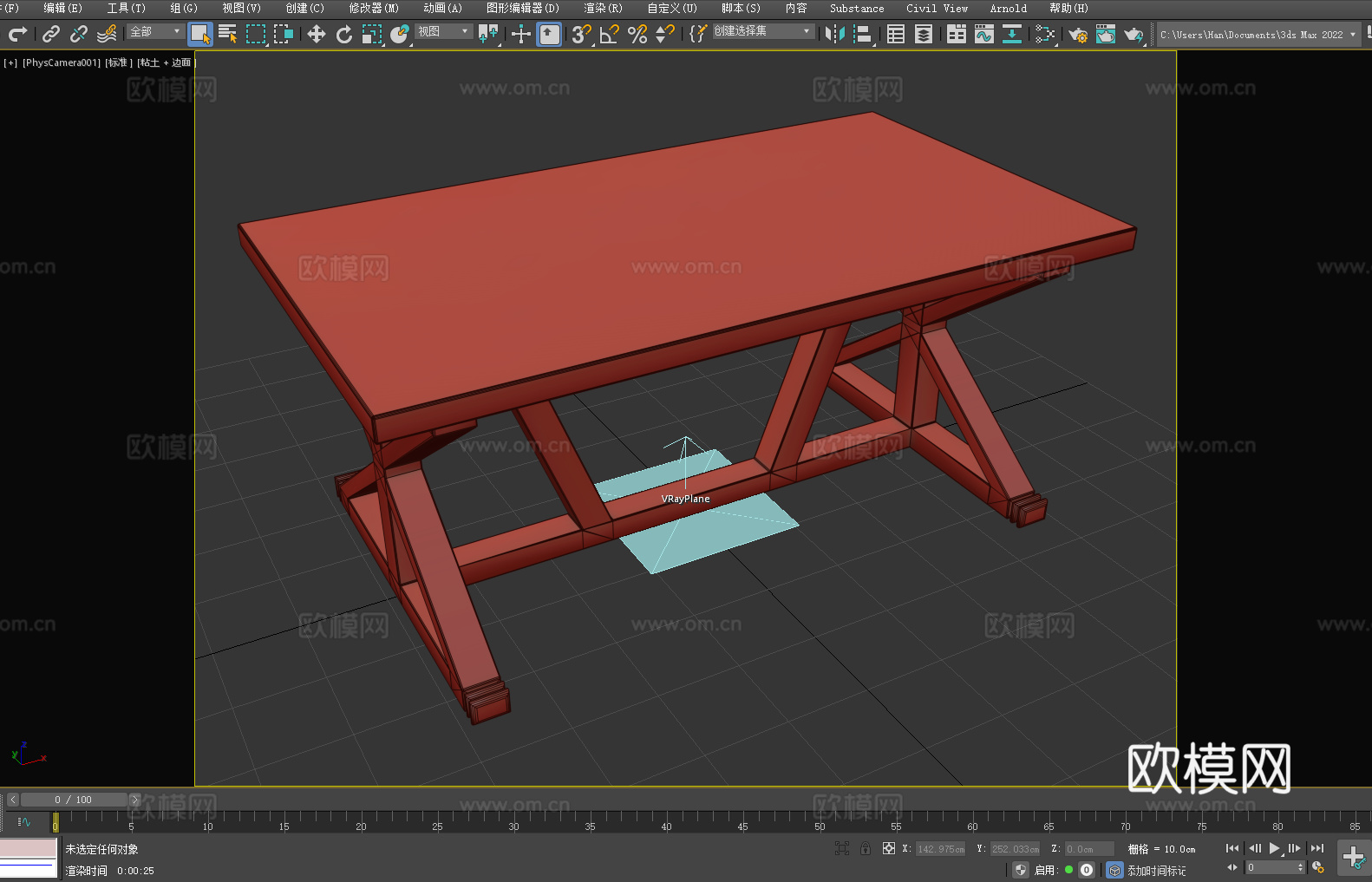Click the 粘土 + 边面 viewport label
The width and height of the screenshot is (1372, 882).
click(166, 62)
